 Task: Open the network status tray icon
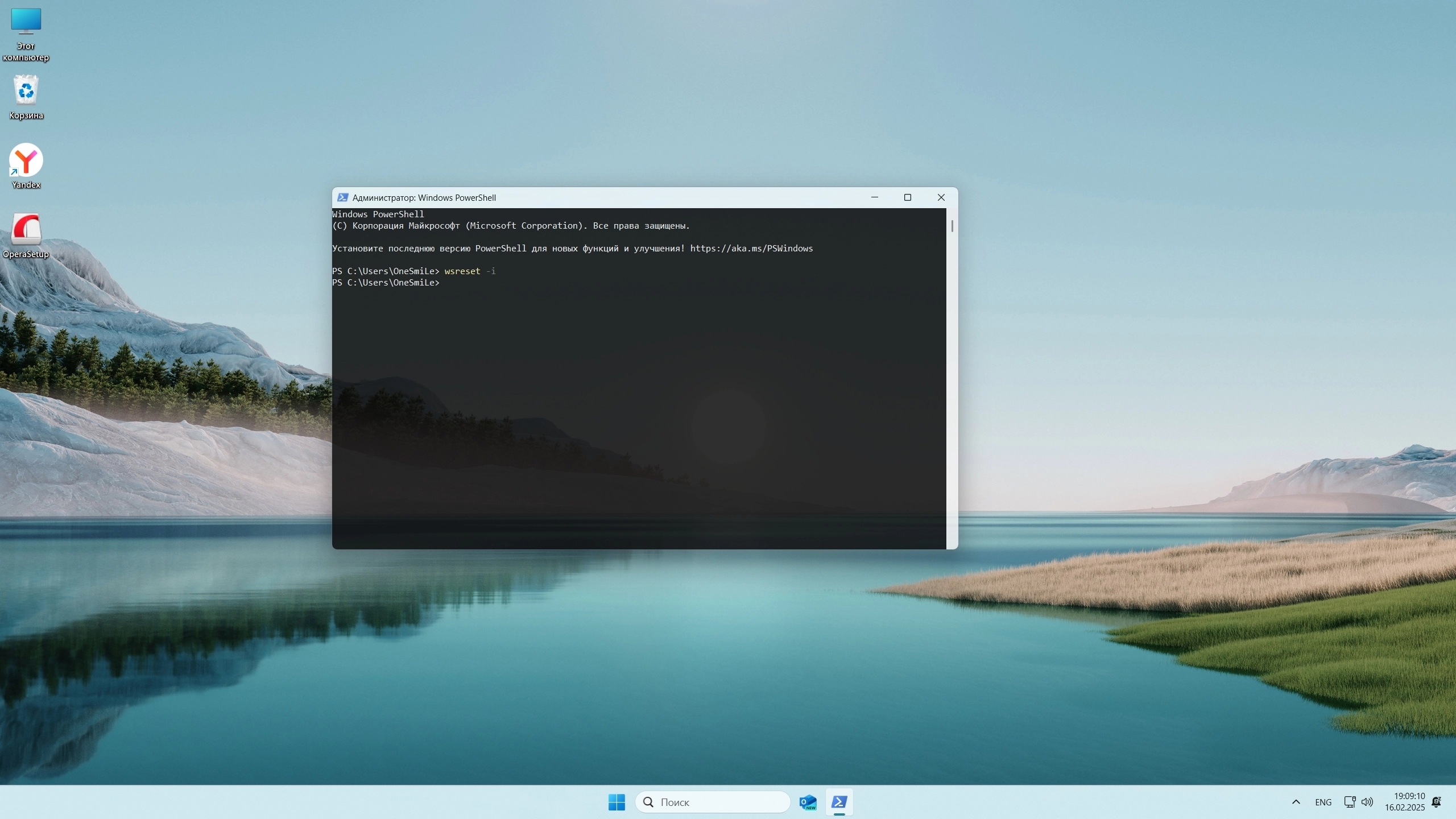click(1349, 802)
